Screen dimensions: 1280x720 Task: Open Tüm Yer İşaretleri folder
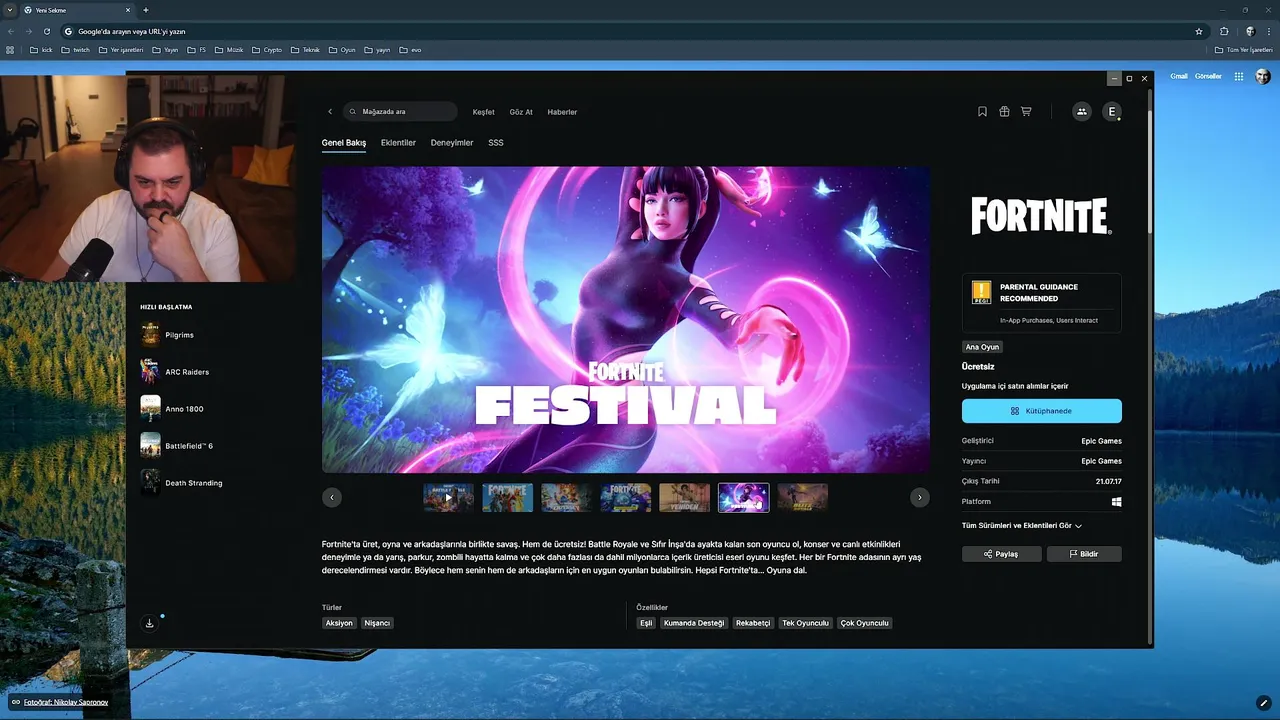(1243, 50)
